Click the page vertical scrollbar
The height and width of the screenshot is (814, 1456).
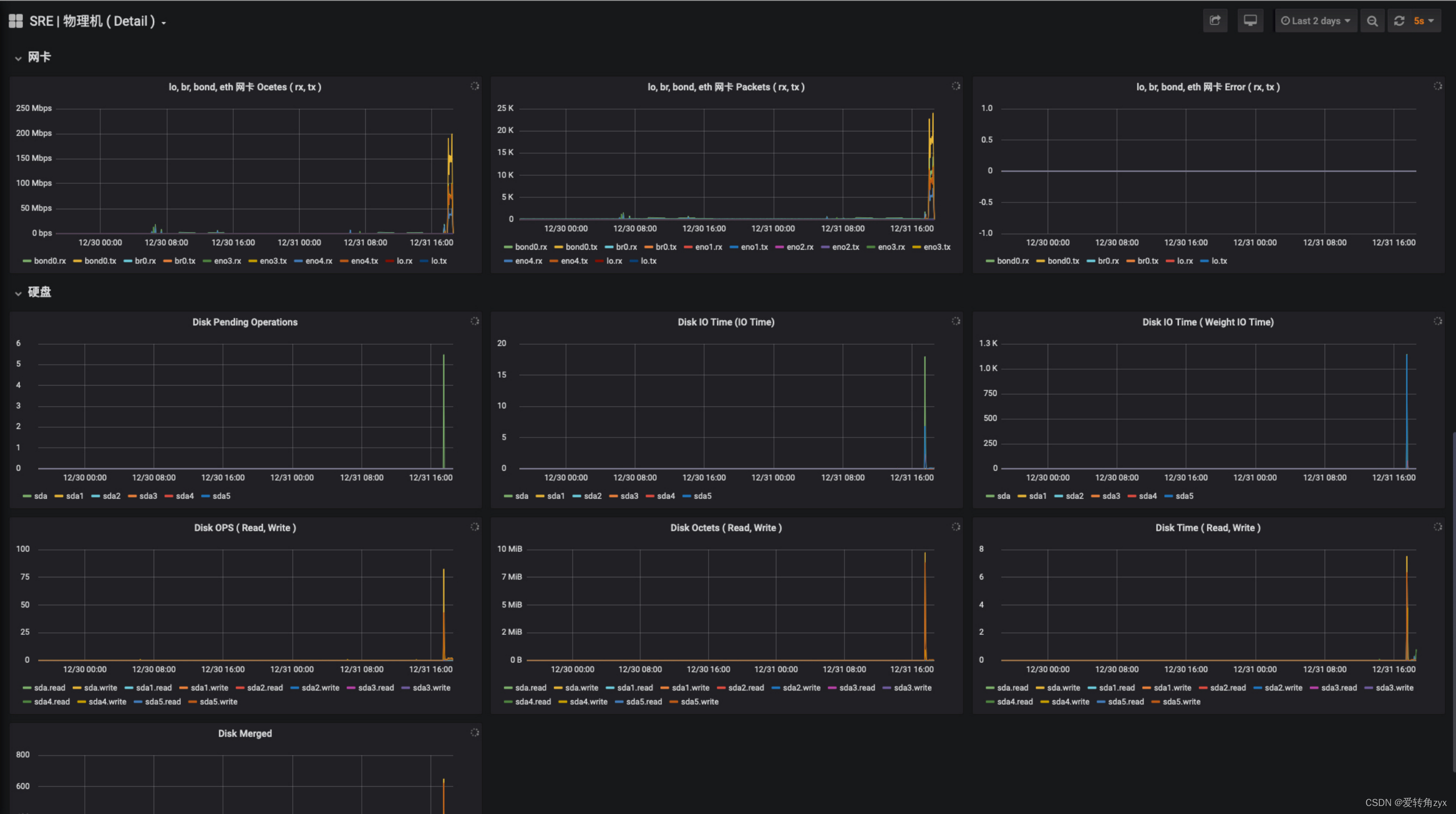click(1453, 601)
